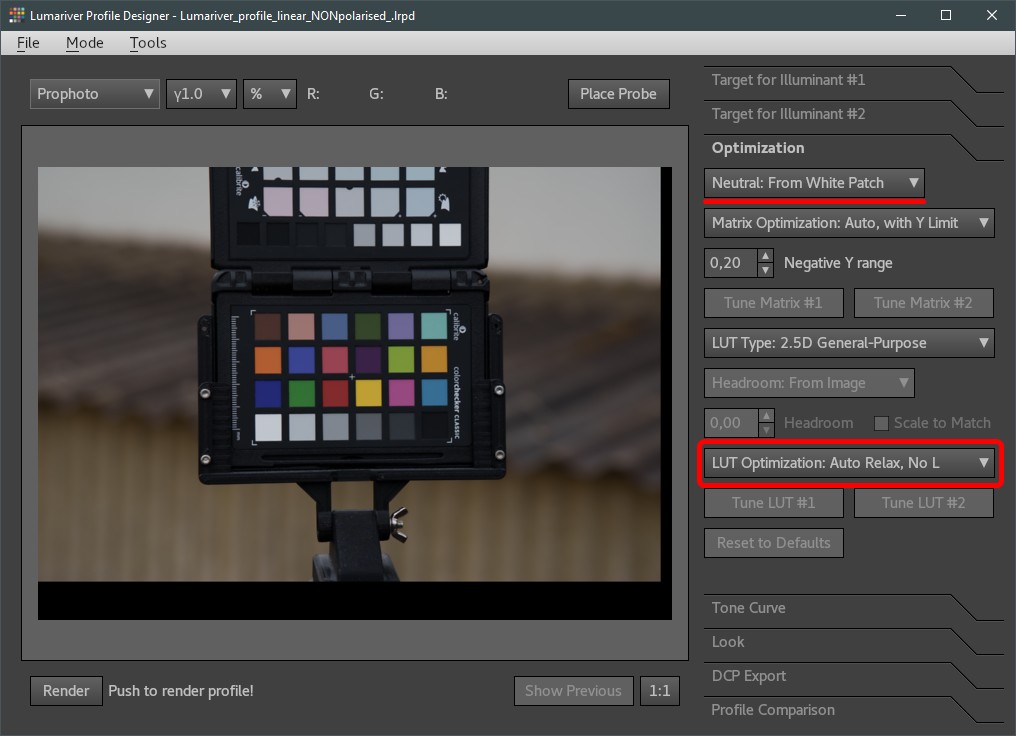1016x736 pixels.
Task: Switch to the Tone Curve tab
Action: 749,608
